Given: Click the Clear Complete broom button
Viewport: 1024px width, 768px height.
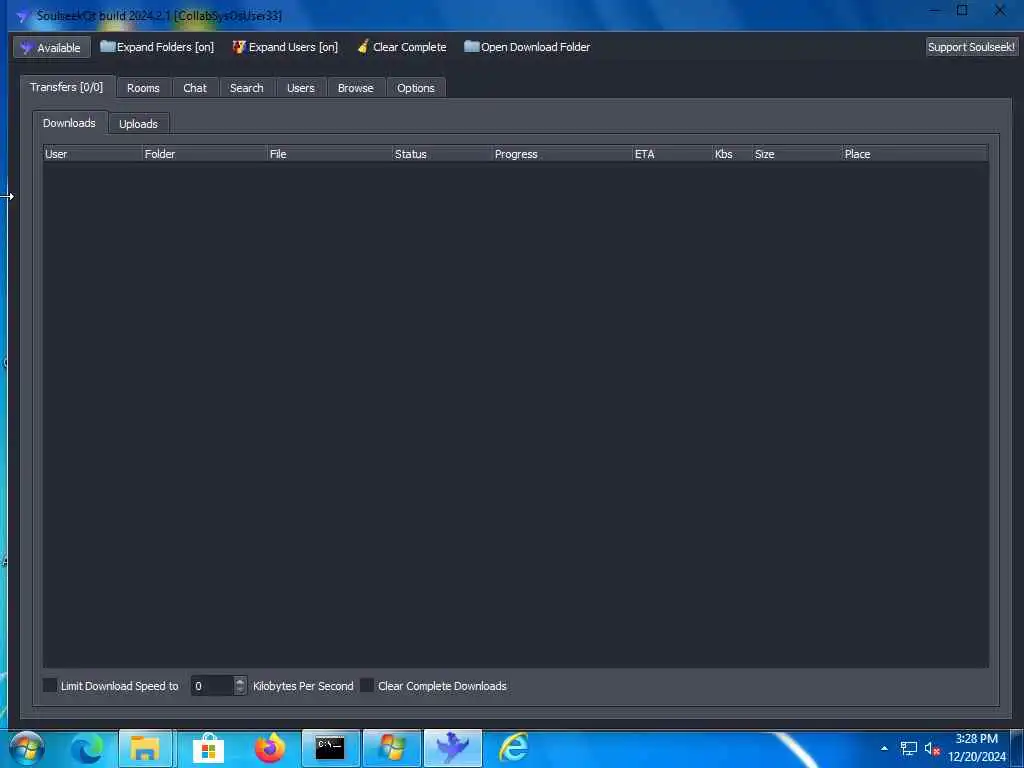Looking at the screenshot, I should tap(402, 47).
